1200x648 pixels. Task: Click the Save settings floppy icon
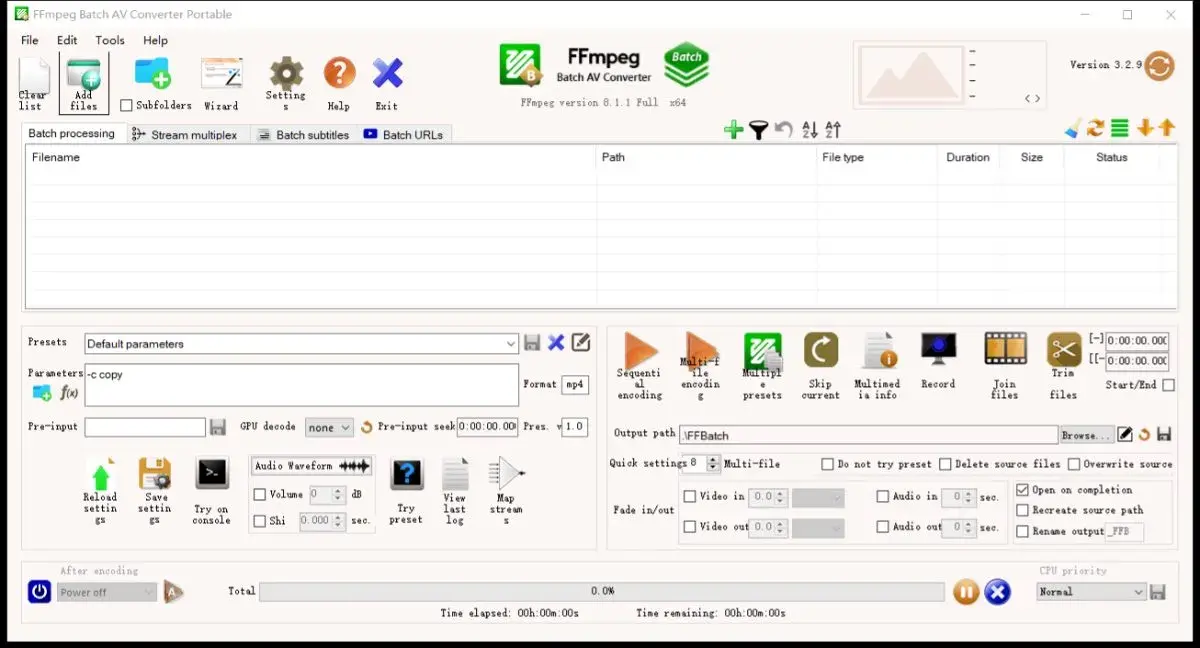[155, 474]
